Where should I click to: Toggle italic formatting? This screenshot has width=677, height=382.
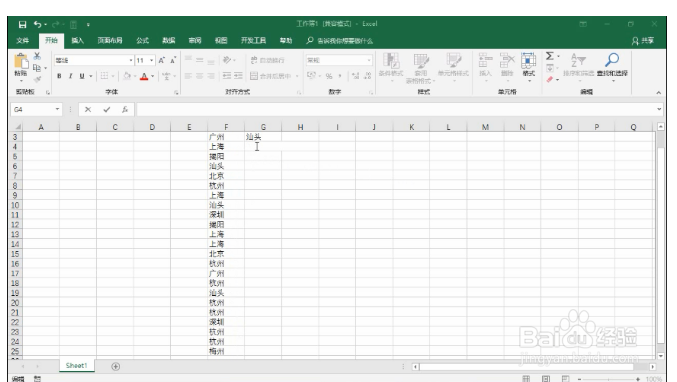coord(70,76)
